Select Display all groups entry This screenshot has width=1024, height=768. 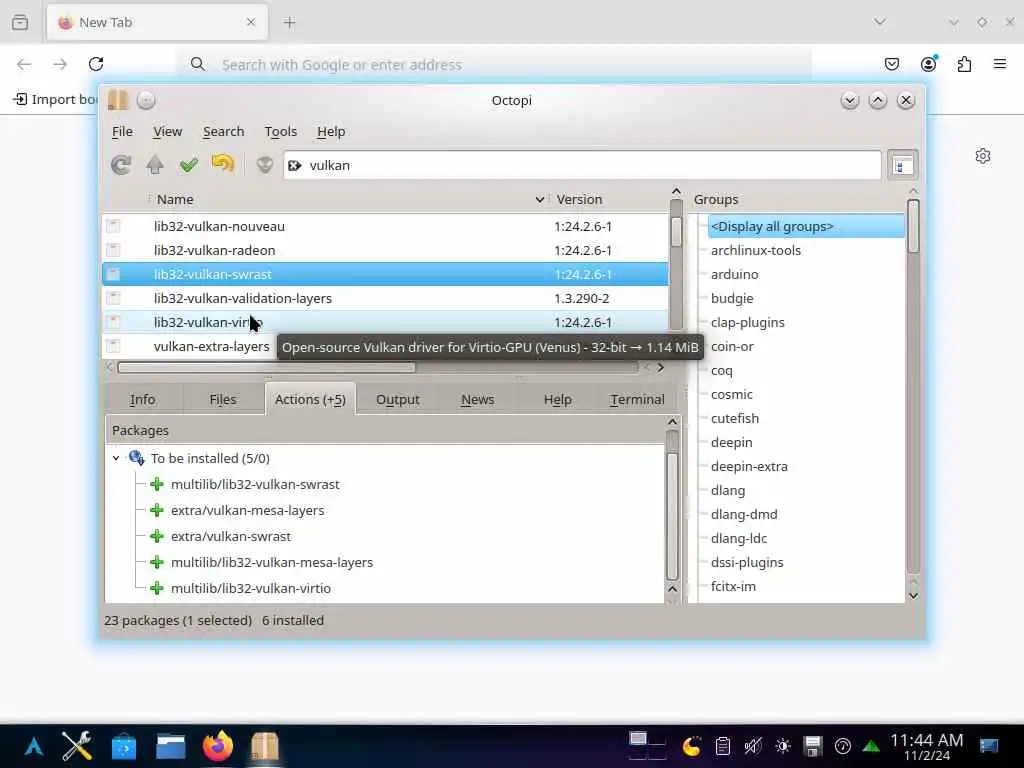(x=806, y=226)
